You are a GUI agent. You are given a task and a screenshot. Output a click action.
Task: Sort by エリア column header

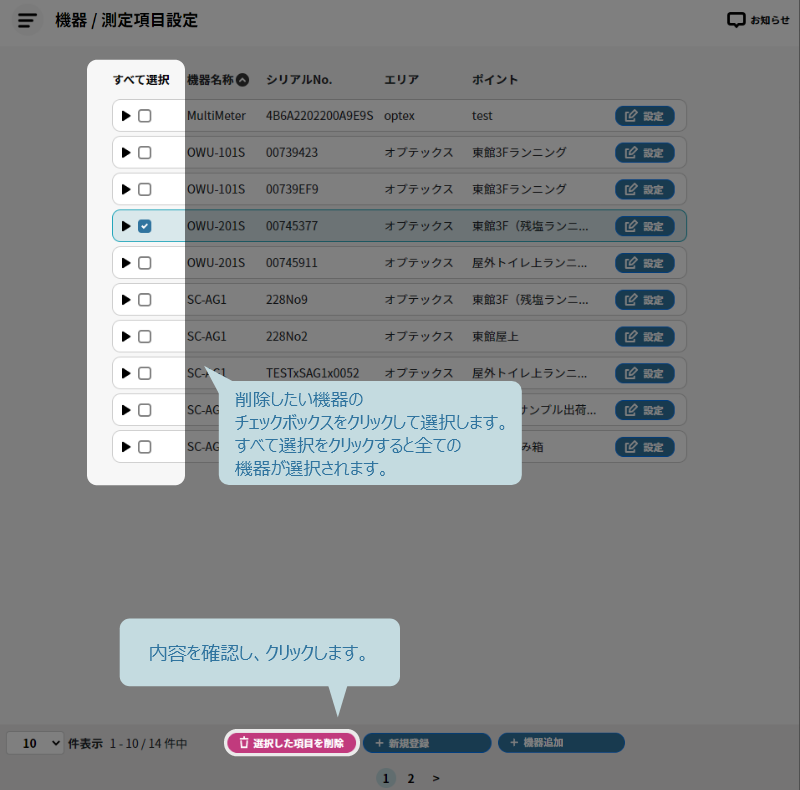[402, 80]
